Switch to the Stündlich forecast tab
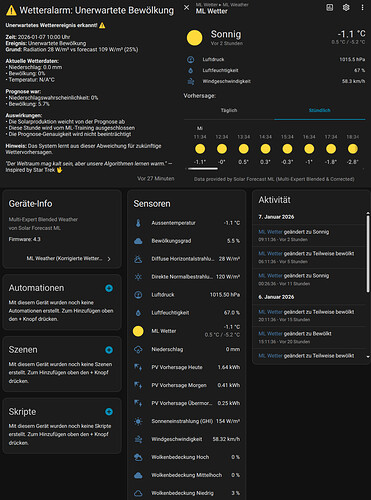The height and width of the screenshot is (500, 371). 320,110
